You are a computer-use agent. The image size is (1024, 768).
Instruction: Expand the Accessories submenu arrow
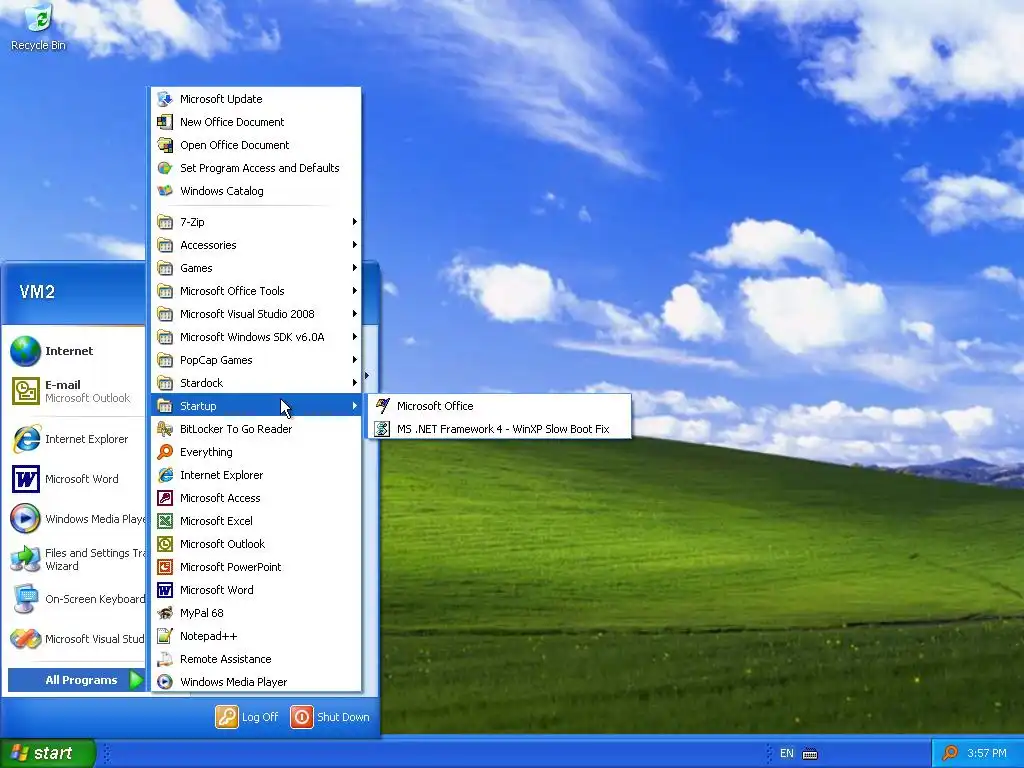coord(355,245)
